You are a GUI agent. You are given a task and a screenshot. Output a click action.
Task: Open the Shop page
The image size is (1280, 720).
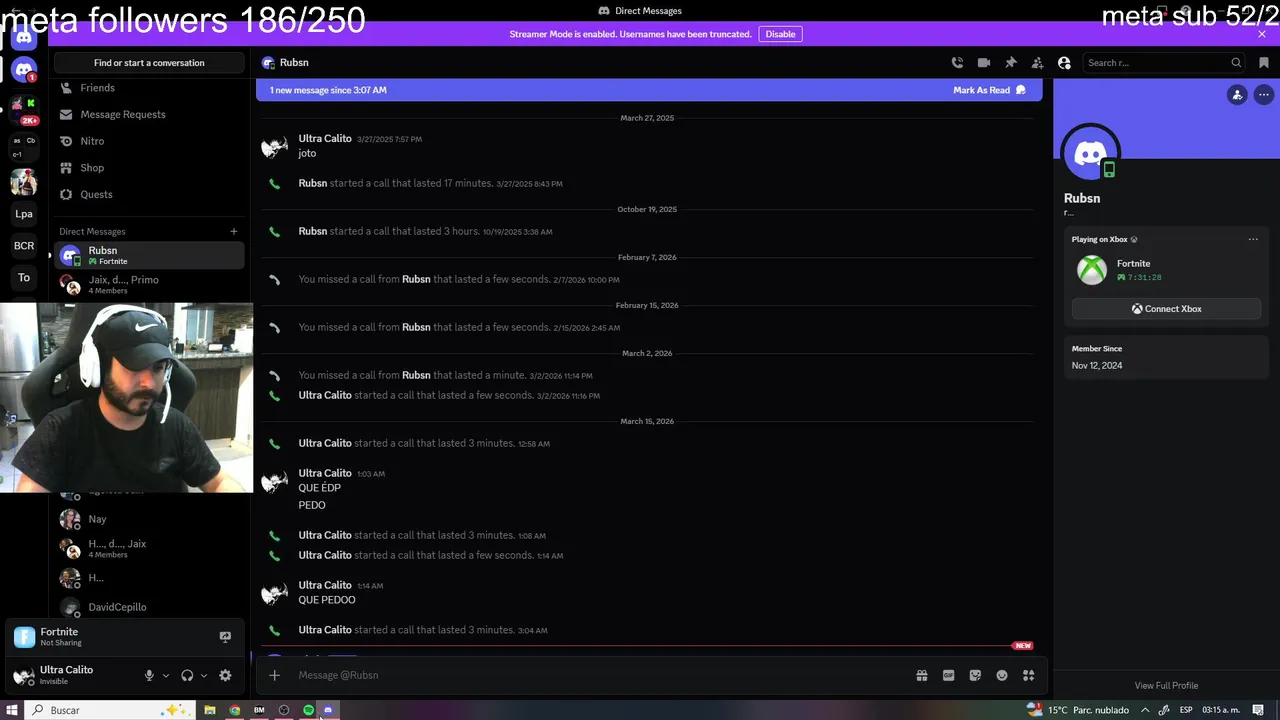149,168
